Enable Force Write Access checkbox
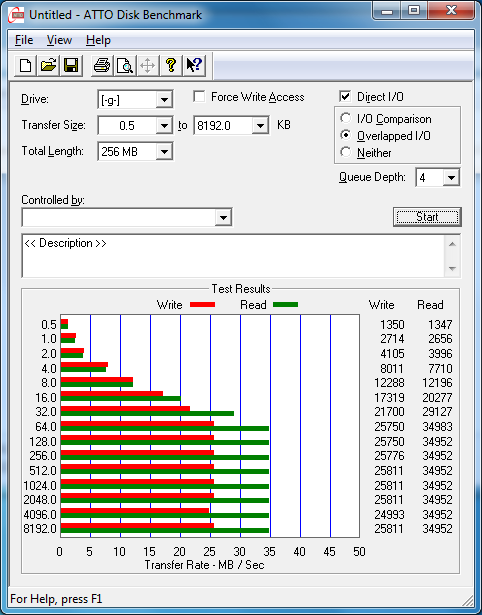482x615 pixels. (199, 96)
